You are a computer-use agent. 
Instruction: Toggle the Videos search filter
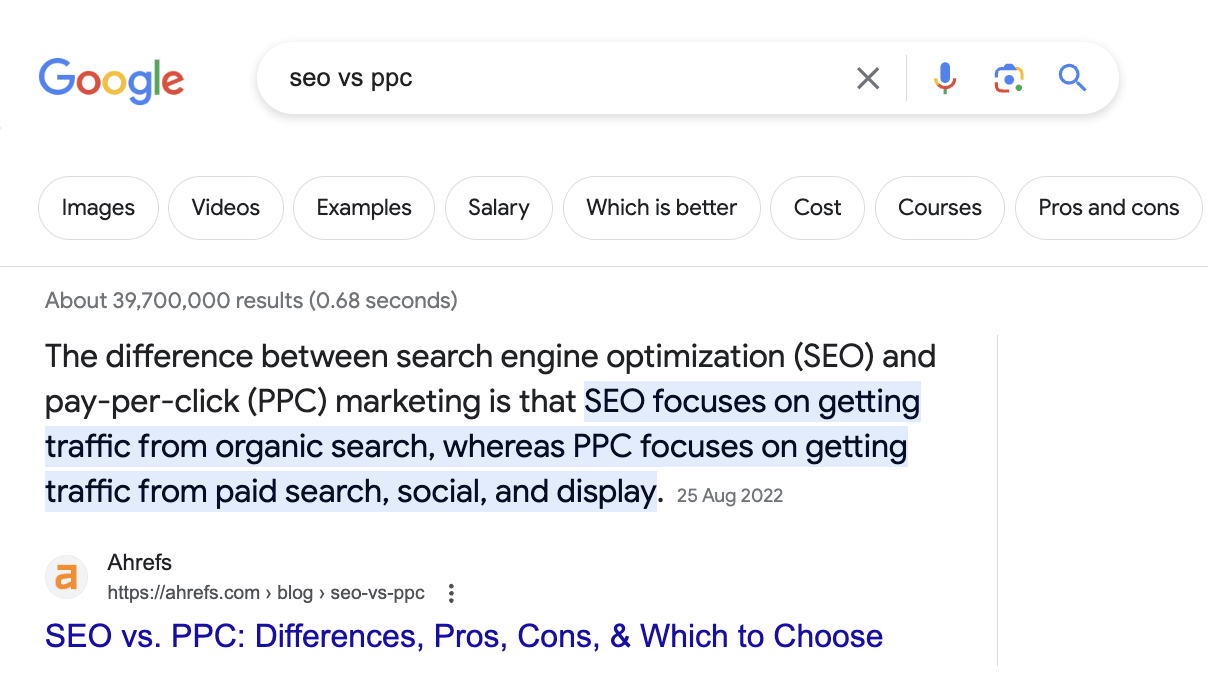[x=225, y=207]
